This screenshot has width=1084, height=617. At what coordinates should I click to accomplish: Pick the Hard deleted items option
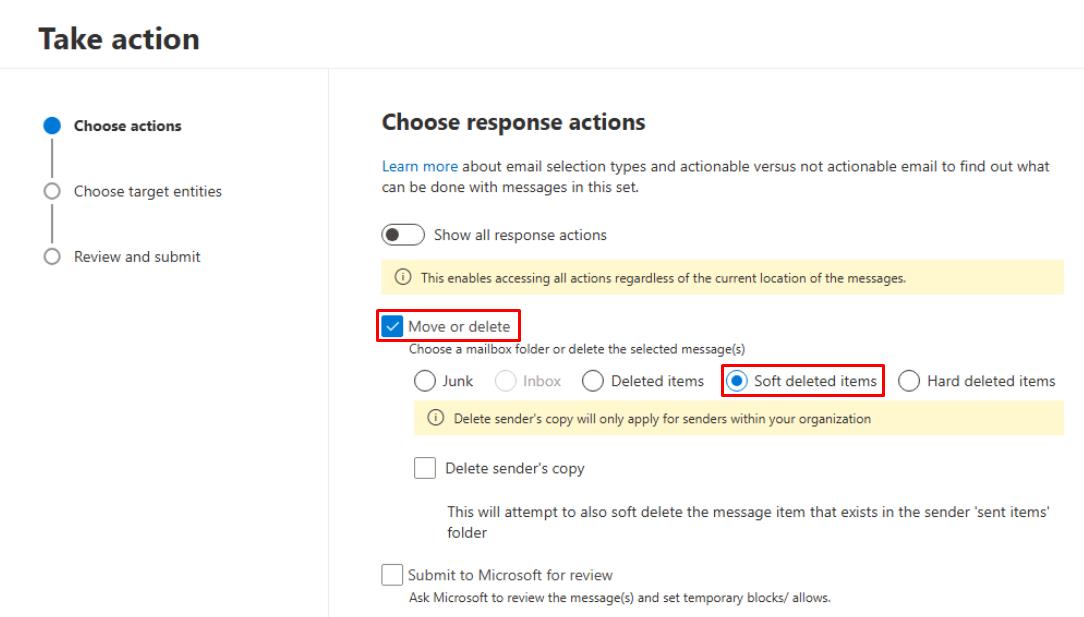[x=909, y=381]
